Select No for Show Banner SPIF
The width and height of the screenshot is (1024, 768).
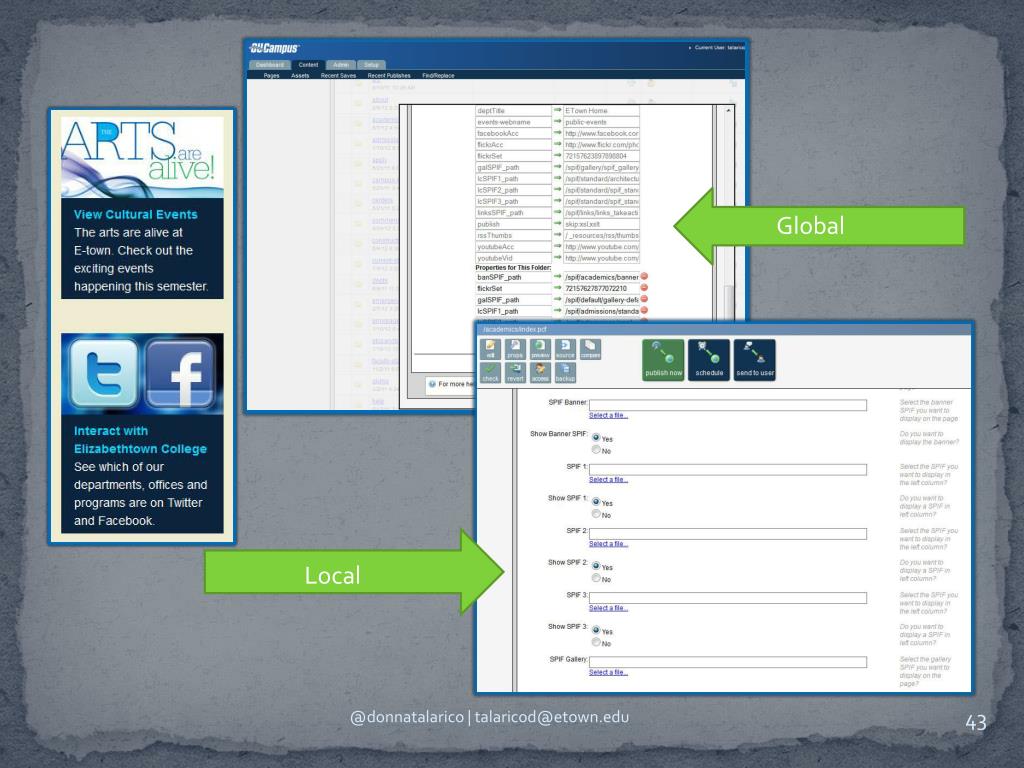[596, 449]
